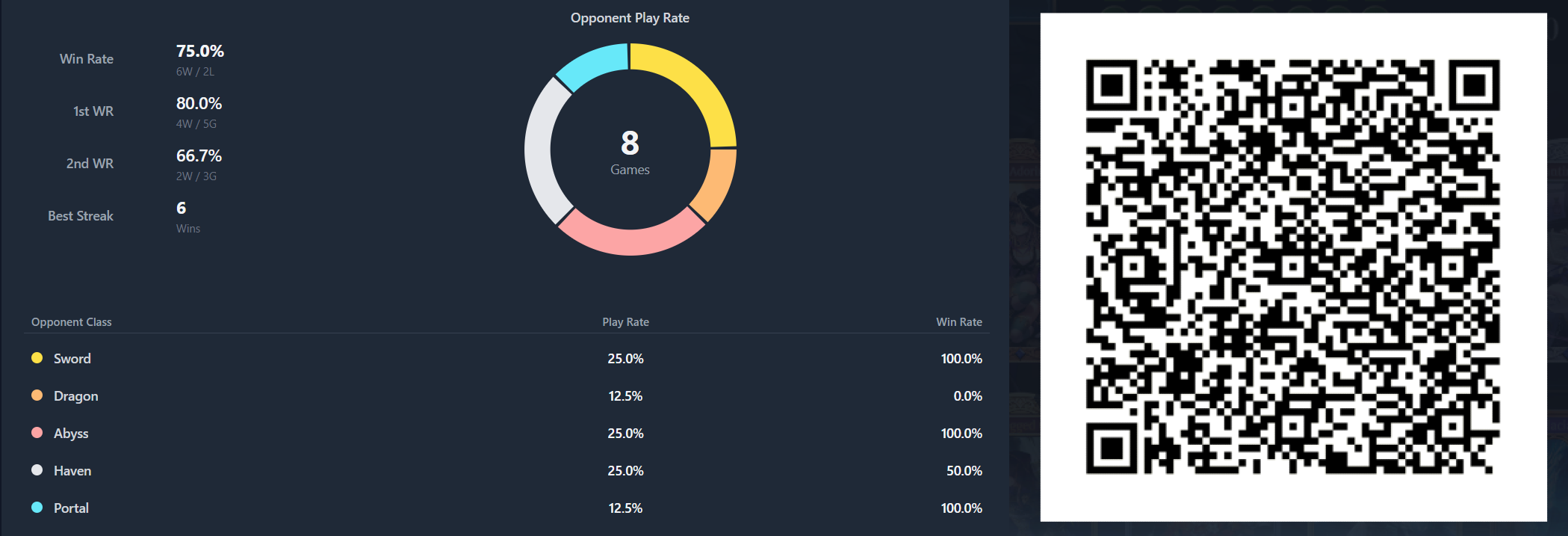Click Dragon's 12.5% play rate cell
The height and width of the screenshot is (536, 1568).
(x=626, y=396)
